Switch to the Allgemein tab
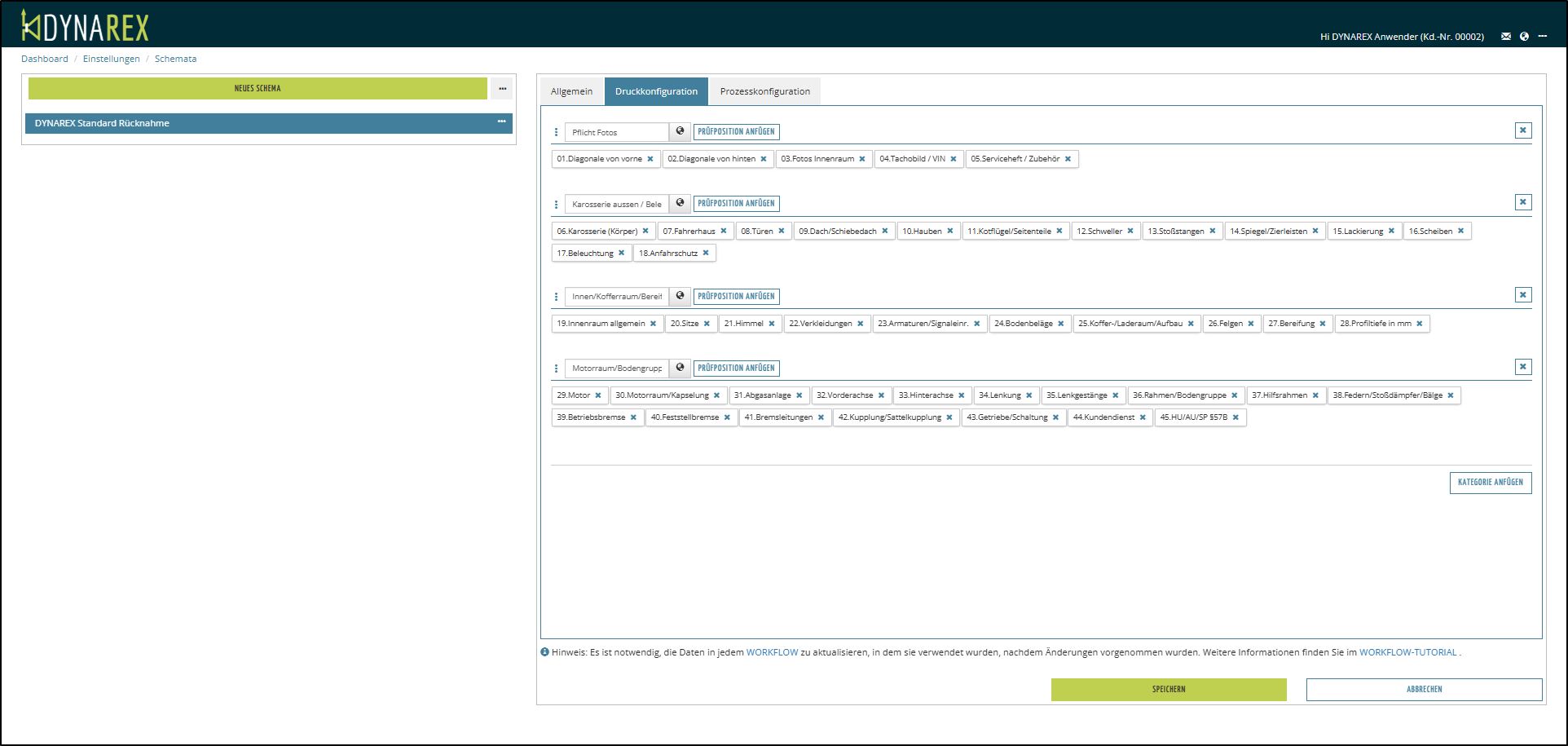This screenshot has height=746, width=1568. point(571,91)
